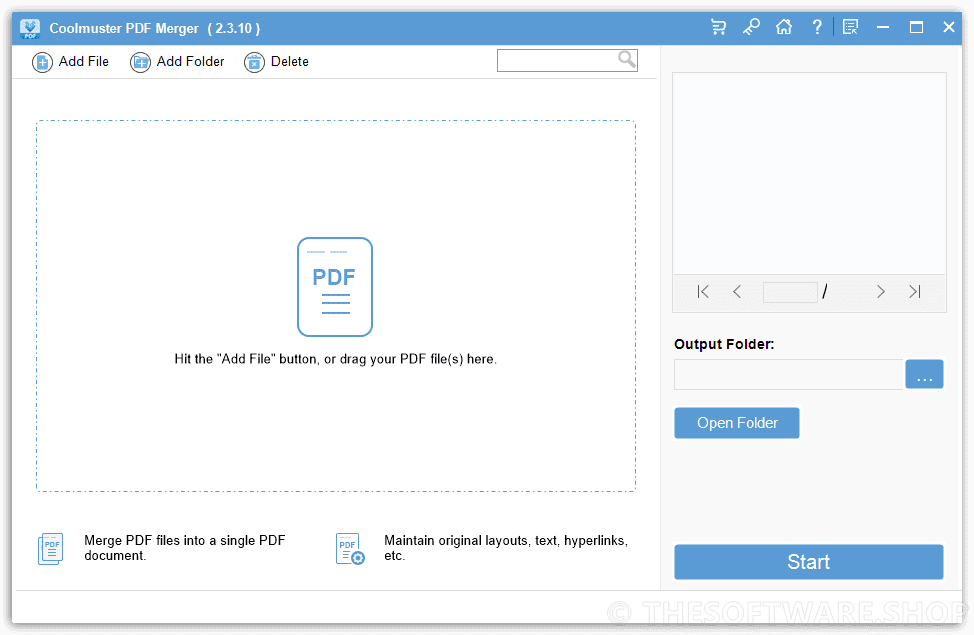Click "Hit the Add File button" hint text

pos(335,359)
